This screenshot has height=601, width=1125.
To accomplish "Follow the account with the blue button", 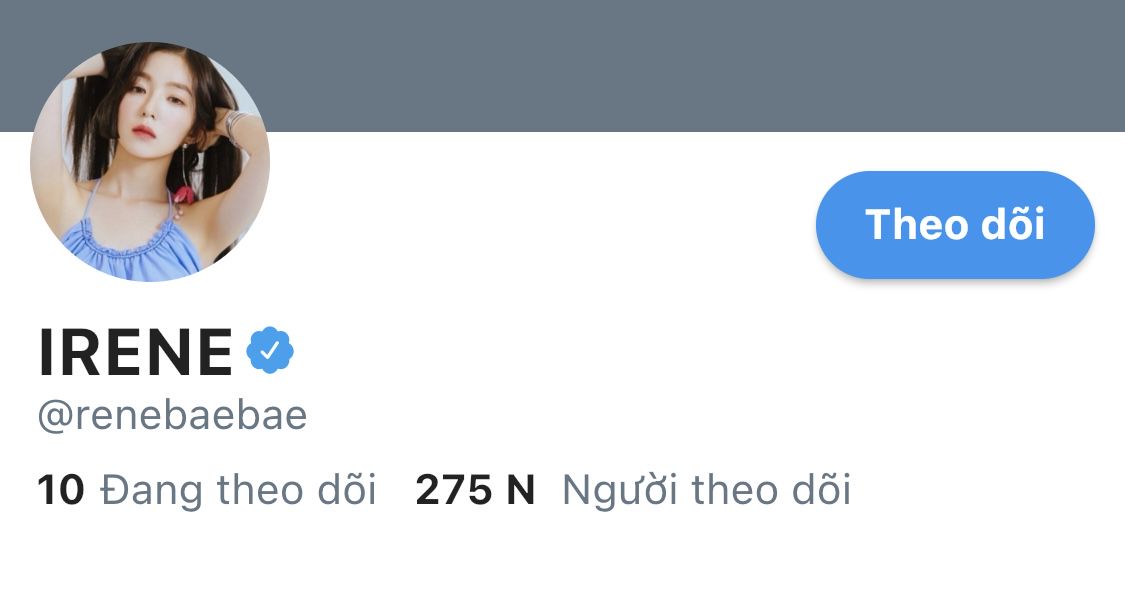I will pos(955,225).
